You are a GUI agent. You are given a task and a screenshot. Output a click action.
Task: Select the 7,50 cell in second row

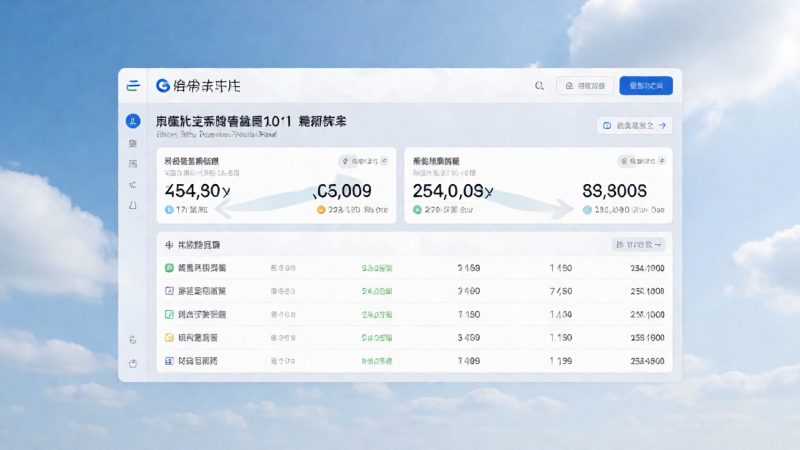(x=561, y=291)
